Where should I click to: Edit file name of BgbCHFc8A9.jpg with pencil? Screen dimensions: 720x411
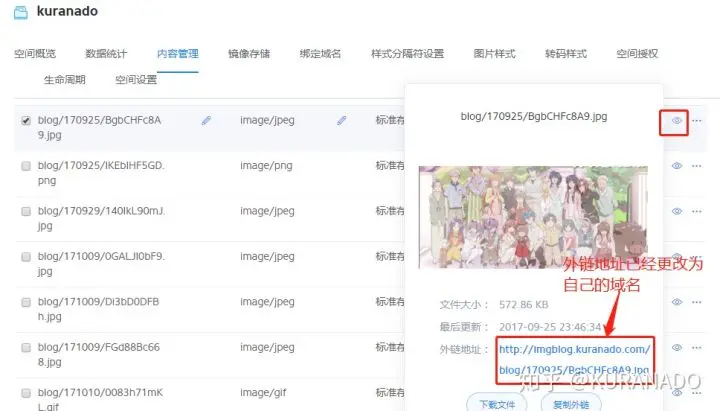pyautogui.click(x=206, y=120)
